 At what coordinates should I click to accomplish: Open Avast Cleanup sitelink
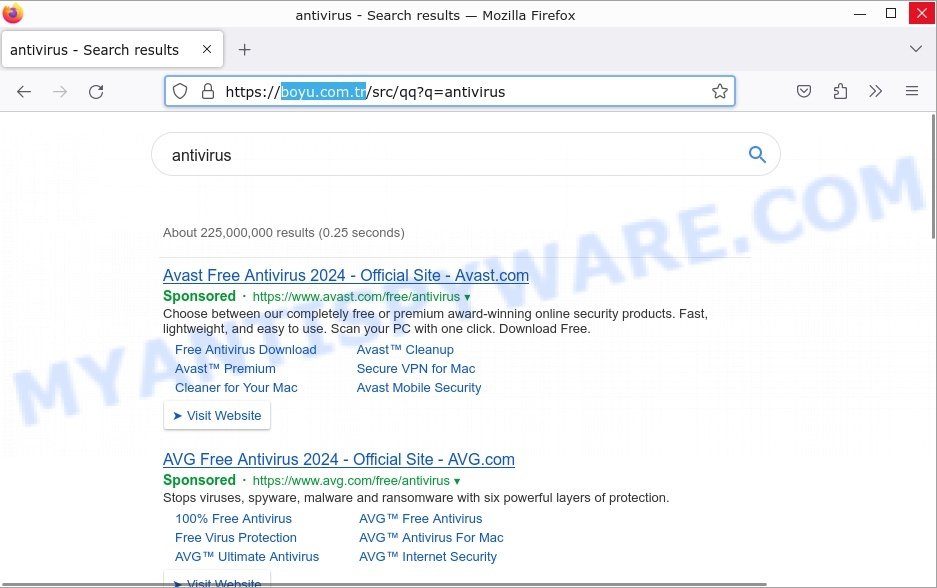point(405,350)
